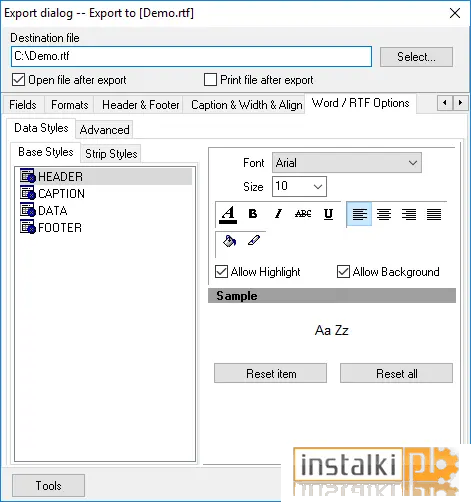Image resolution: width=471 pixels, height=502 pixels.
Task: Click the FOOTER style icon
Action: [28, 227]
